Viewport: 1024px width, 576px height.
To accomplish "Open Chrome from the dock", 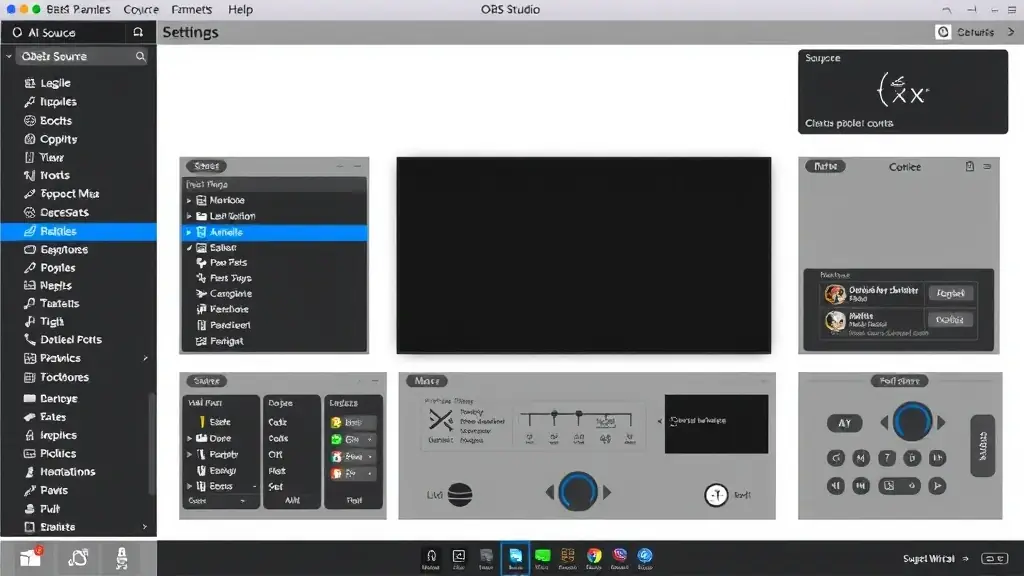I will click(594, 557).
